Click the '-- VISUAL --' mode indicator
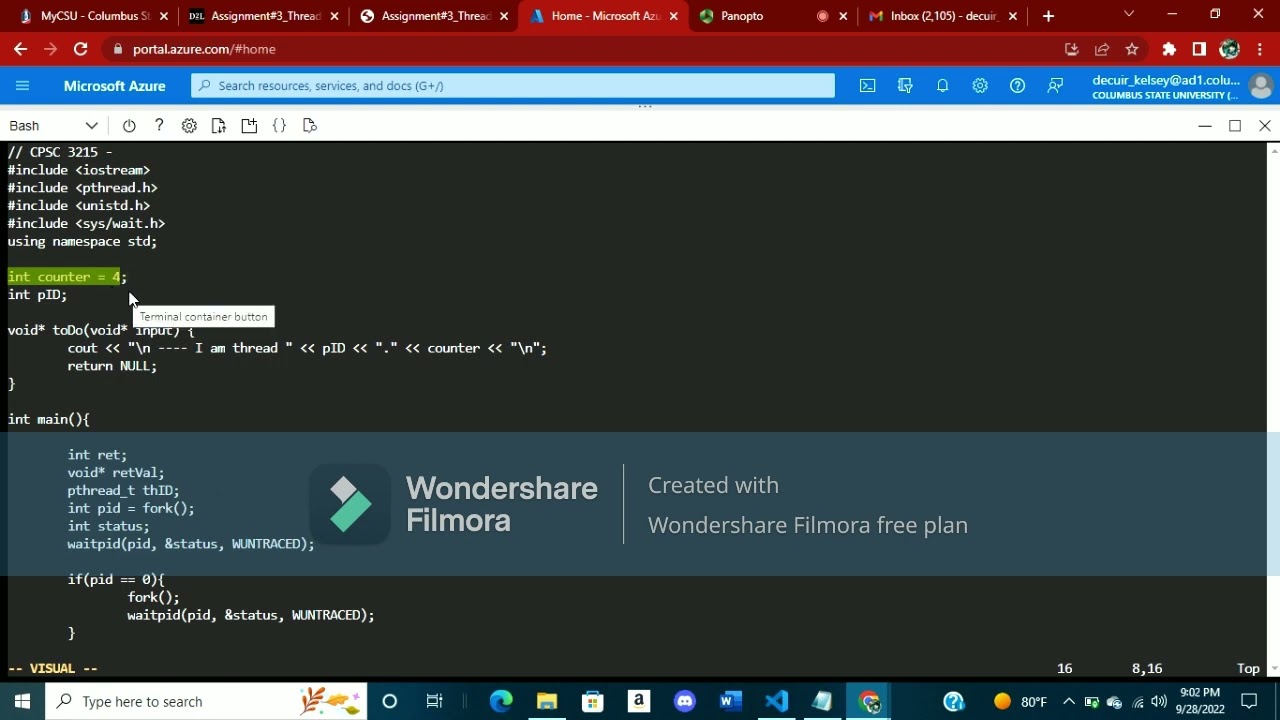 pyautogui.click(x=52, y=668)
